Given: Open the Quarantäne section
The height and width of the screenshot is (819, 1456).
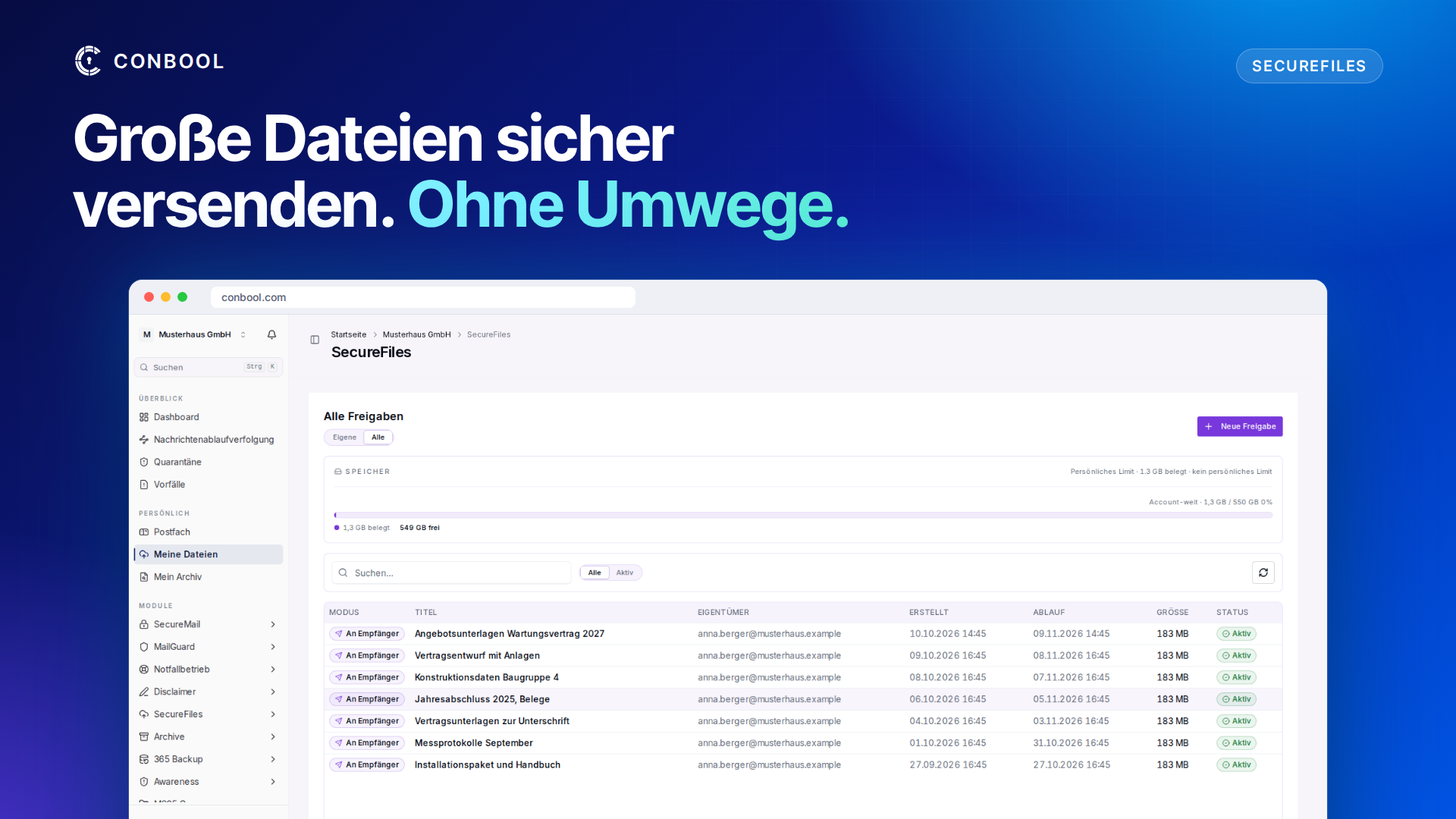Looking at the screenshot, I should click(x=209, y=462).
